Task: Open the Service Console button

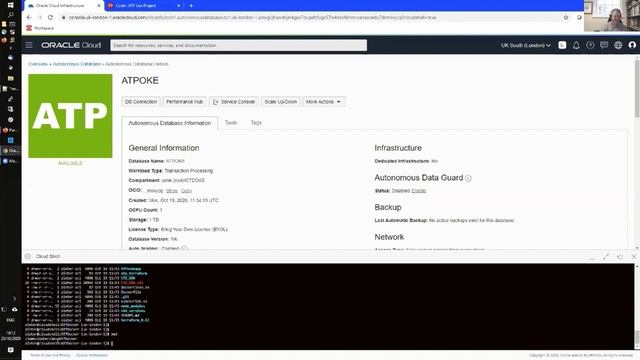Action: click(x=234, y=102)
